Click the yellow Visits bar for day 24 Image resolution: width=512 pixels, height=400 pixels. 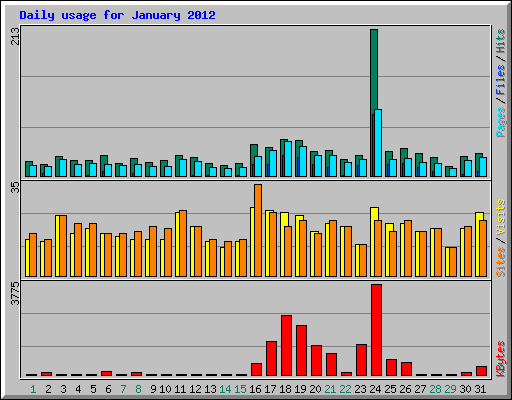click(373, 242)
